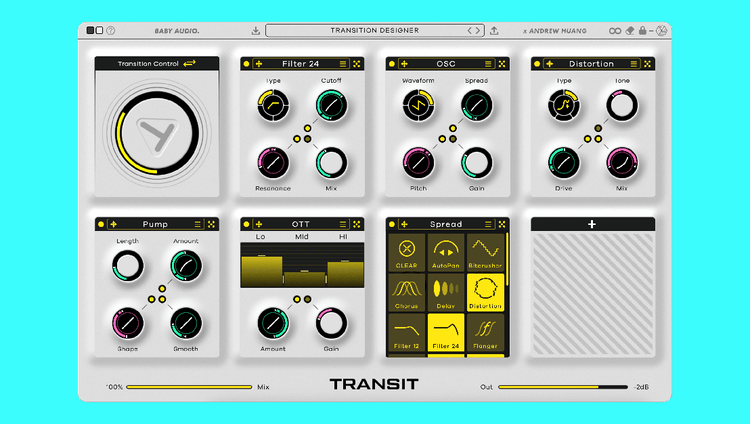Open the Pump module menu lines
Image resolution: width=750 pixels, height=424 pixels.
198,224
